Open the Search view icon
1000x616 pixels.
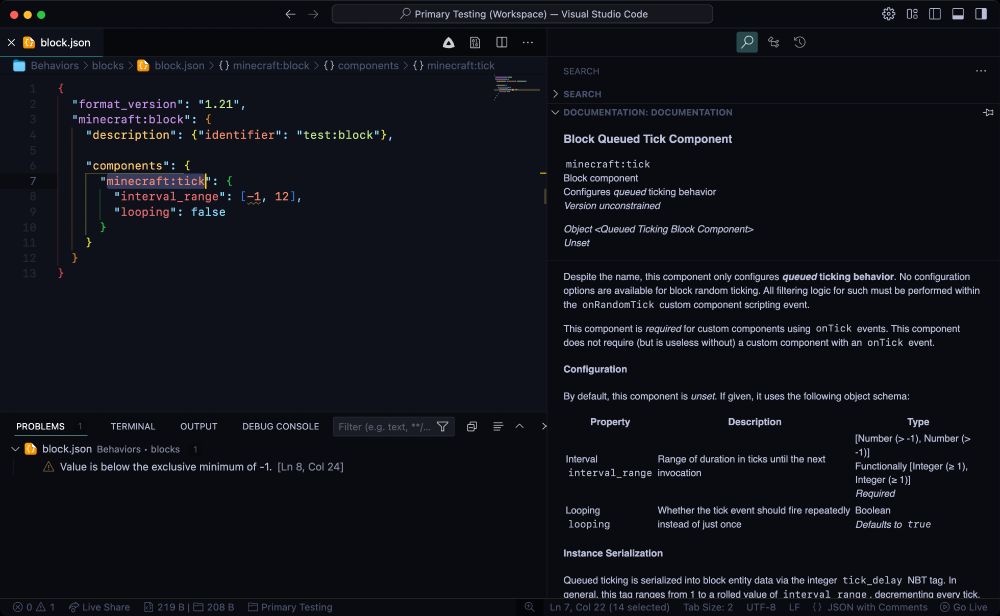(747, 42)
